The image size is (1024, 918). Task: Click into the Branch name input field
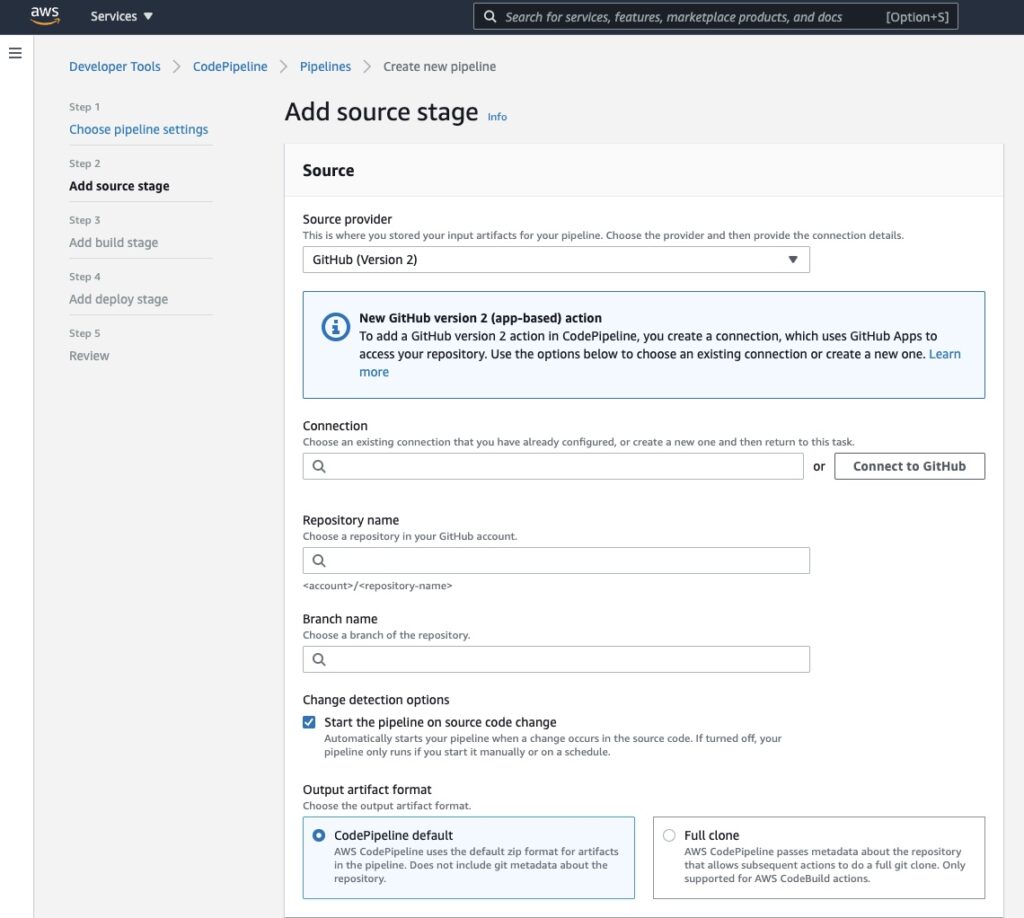click(565, 660)
